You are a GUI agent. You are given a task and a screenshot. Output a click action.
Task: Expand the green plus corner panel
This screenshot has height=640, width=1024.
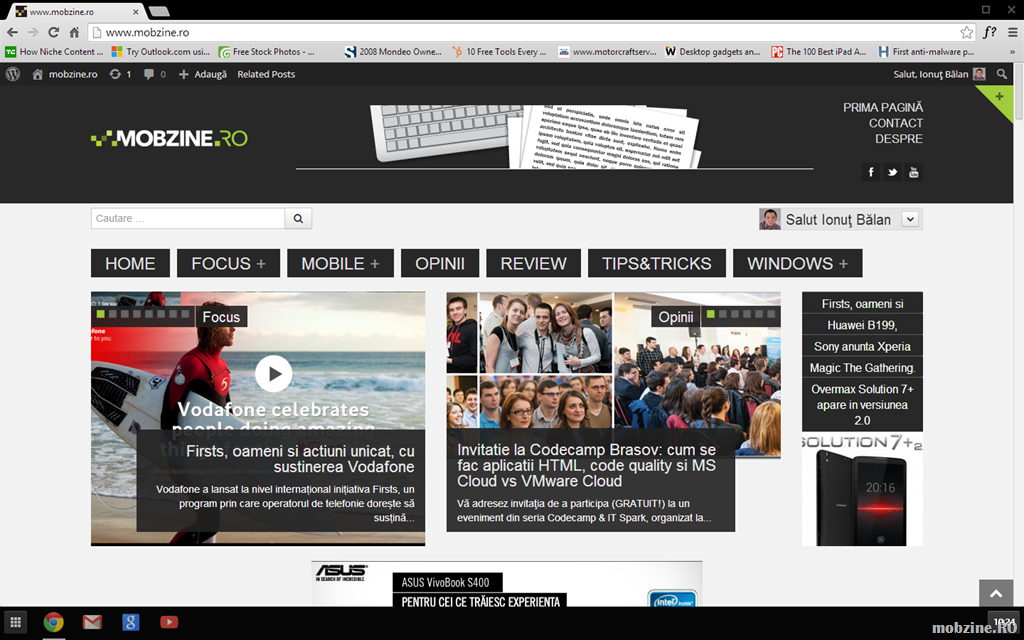999,97
